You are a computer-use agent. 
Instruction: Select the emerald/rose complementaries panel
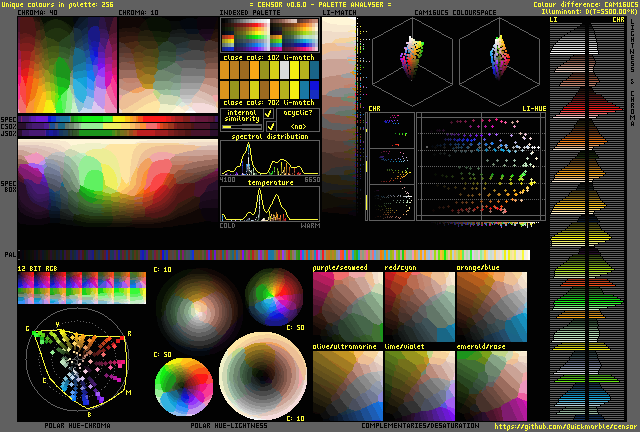[x=491, y=385]
